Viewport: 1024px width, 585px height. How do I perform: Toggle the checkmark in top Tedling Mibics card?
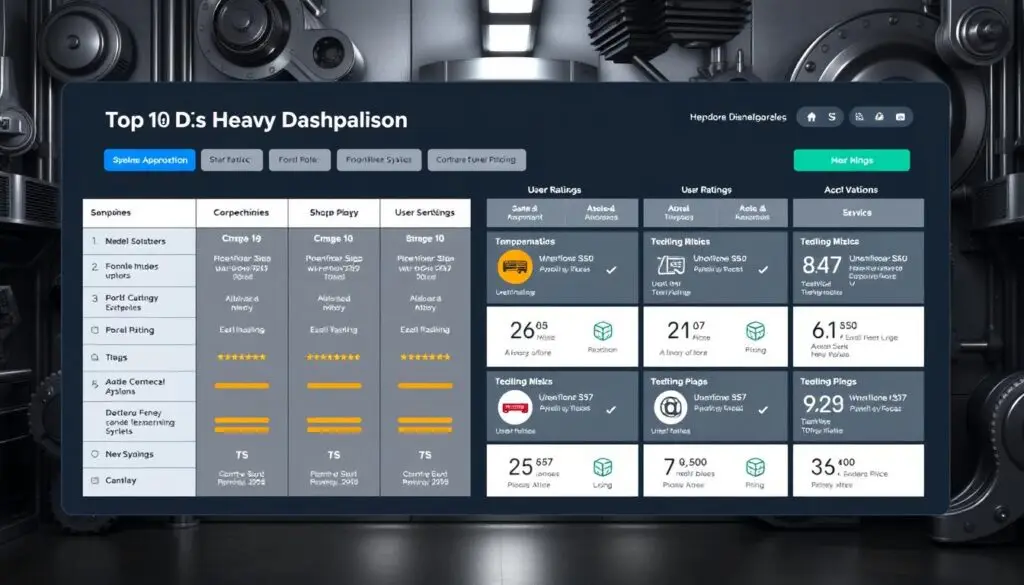(x=765, y=270)
